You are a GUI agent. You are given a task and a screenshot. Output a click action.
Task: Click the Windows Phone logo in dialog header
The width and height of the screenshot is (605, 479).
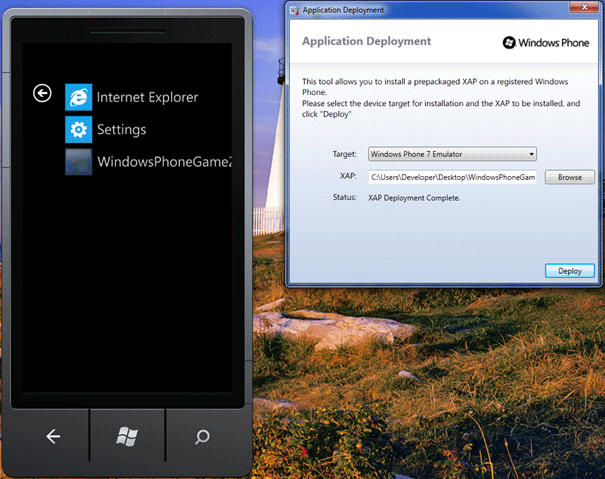[x=546, y=42]
